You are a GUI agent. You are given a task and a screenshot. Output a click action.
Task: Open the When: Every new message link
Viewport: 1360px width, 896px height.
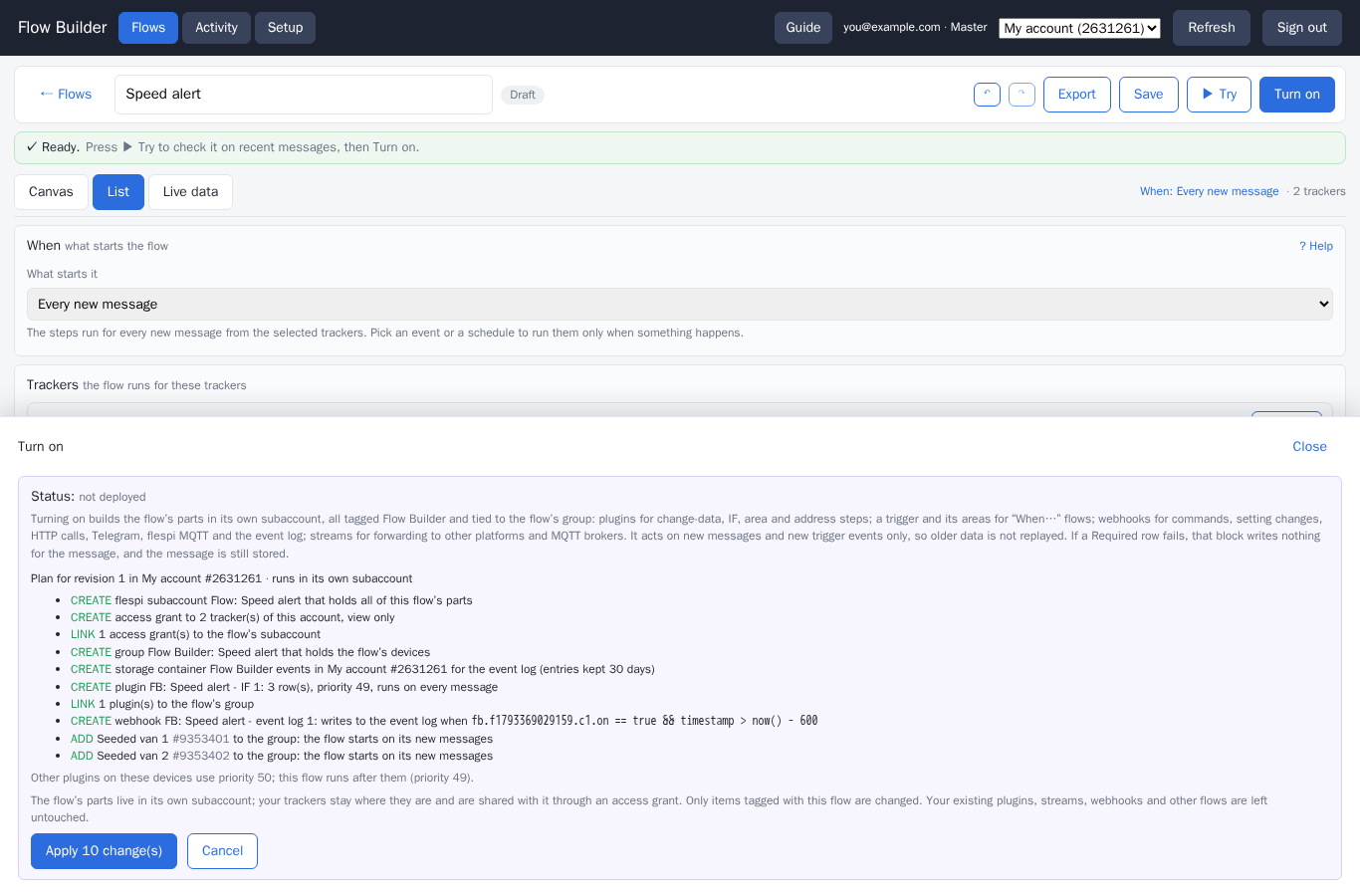click(1210, 192)
